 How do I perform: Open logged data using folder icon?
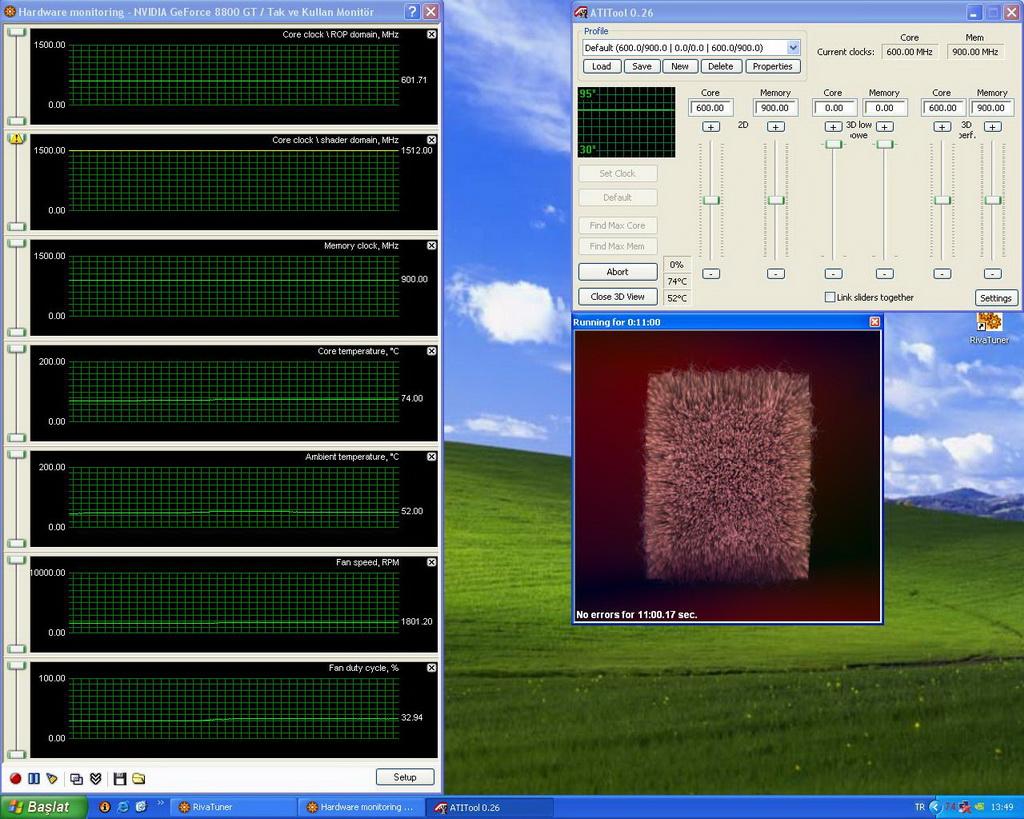138,778
